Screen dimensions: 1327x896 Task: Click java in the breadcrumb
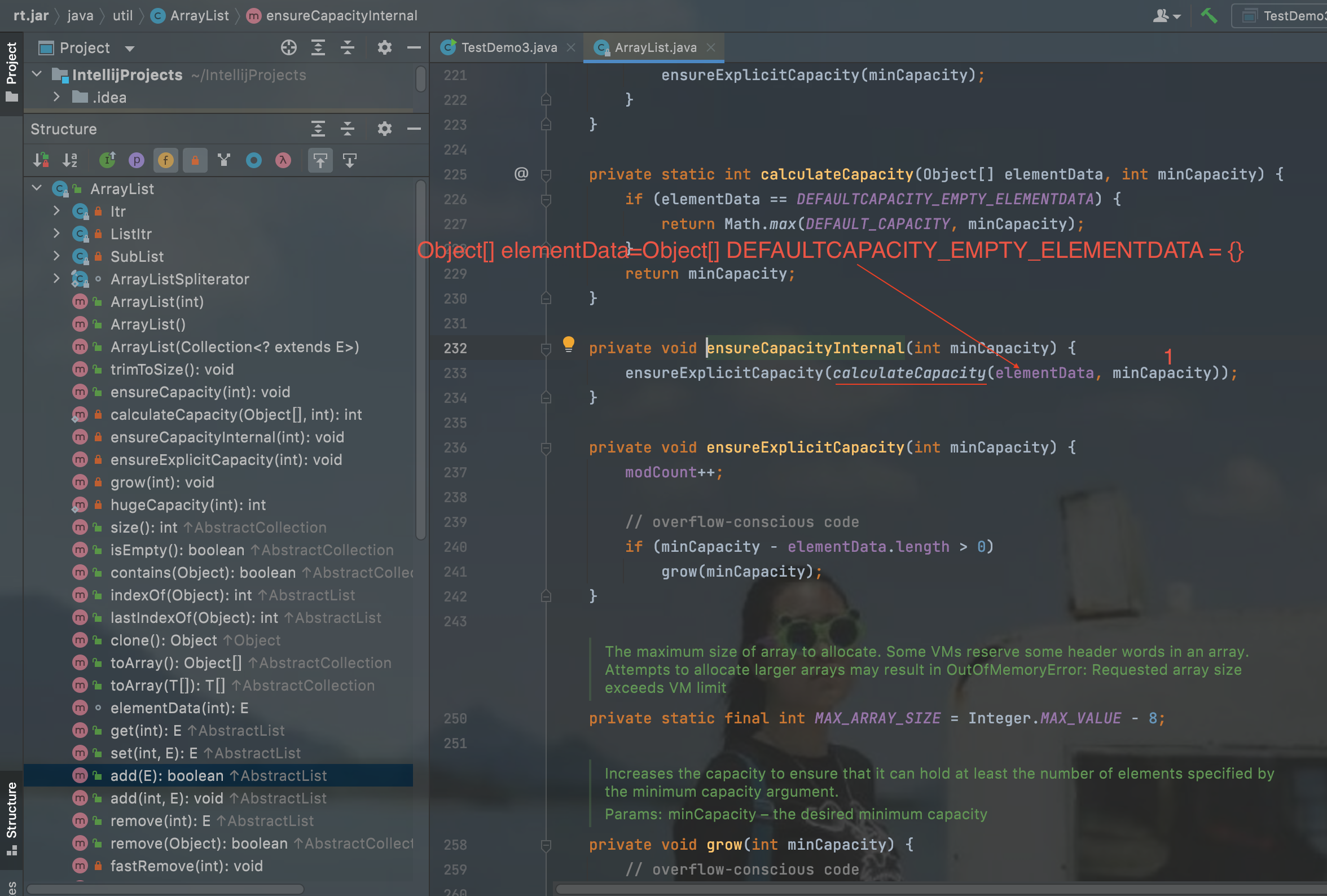[81, 15]
